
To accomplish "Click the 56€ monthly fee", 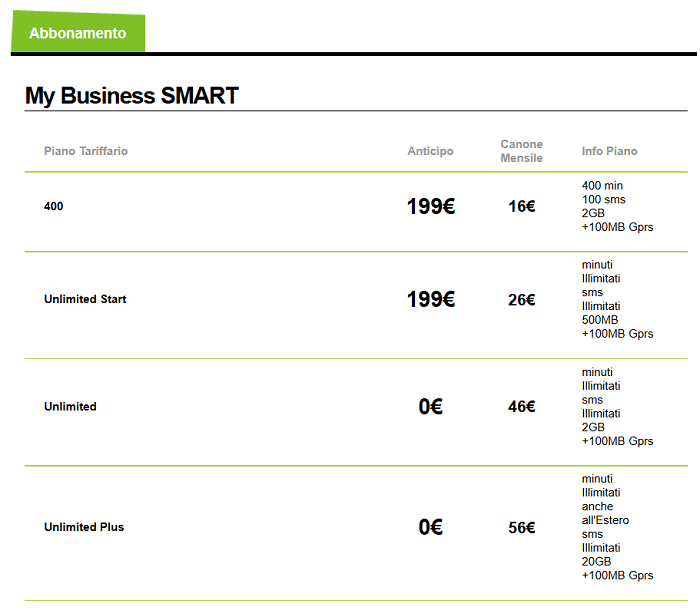I will (x=521, y=528).
